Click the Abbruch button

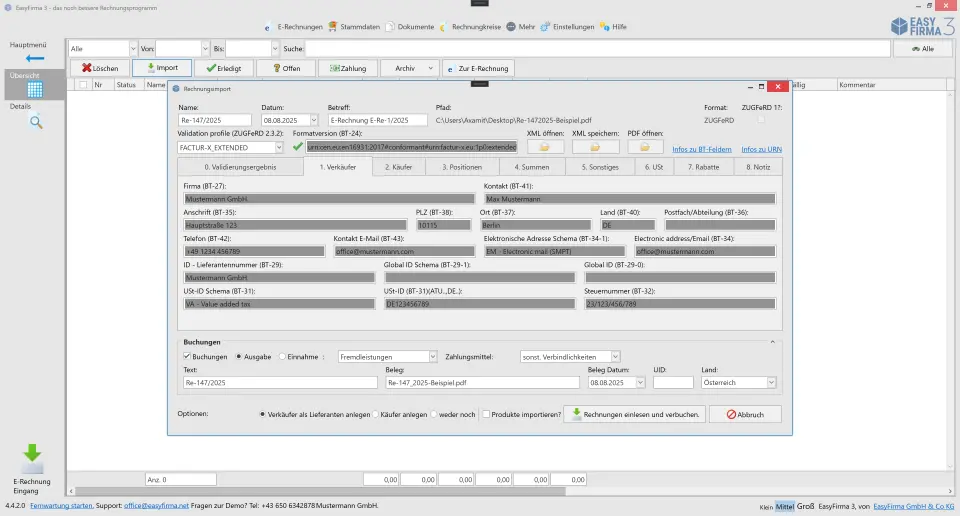(745, 414)
